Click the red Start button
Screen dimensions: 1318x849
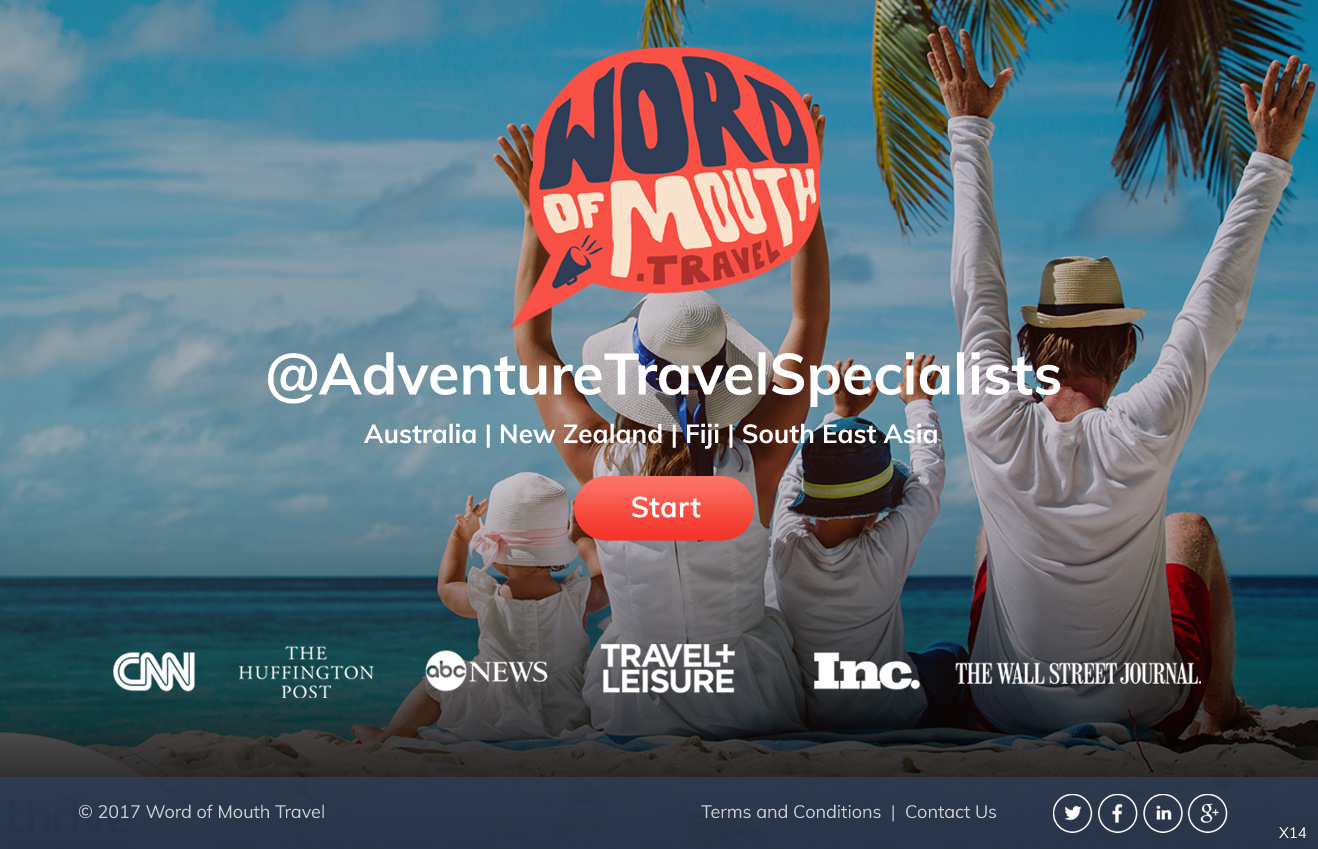click(x=664, y=508)
